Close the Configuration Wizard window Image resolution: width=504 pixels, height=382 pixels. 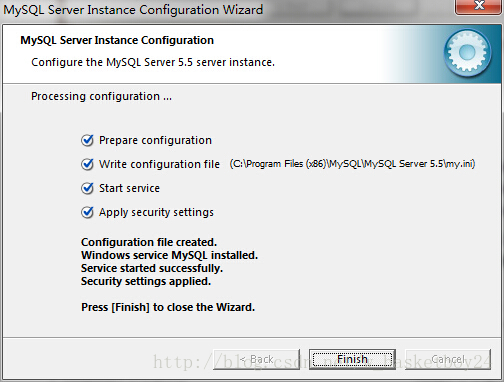coord(479,7)
